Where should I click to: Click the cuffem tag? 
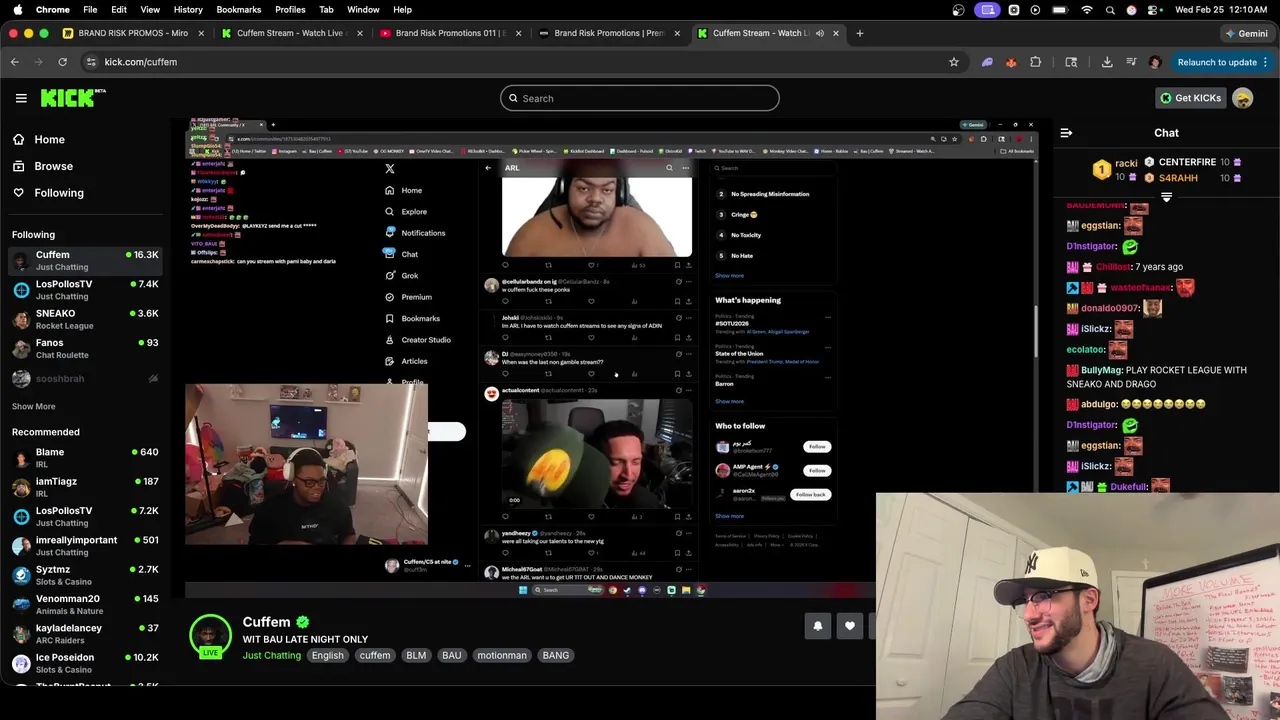[x=375, y=656]
